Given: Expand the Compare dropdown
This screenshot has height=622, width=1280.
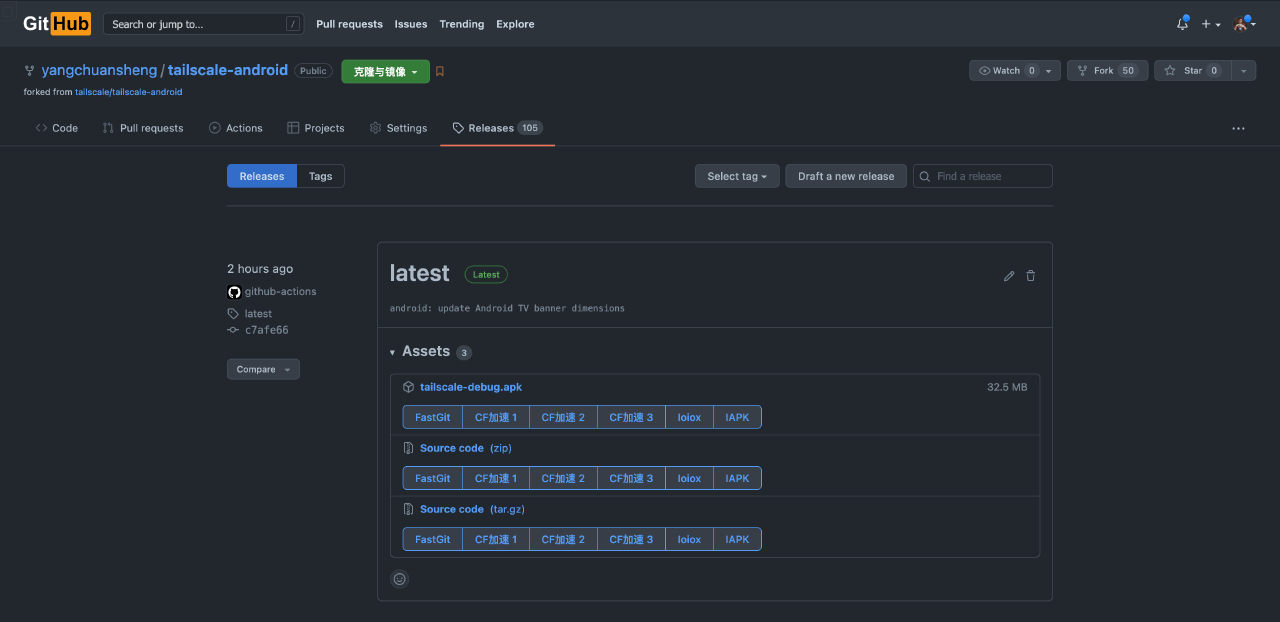Looking at the screenshot, I should [x=263, y=369].
